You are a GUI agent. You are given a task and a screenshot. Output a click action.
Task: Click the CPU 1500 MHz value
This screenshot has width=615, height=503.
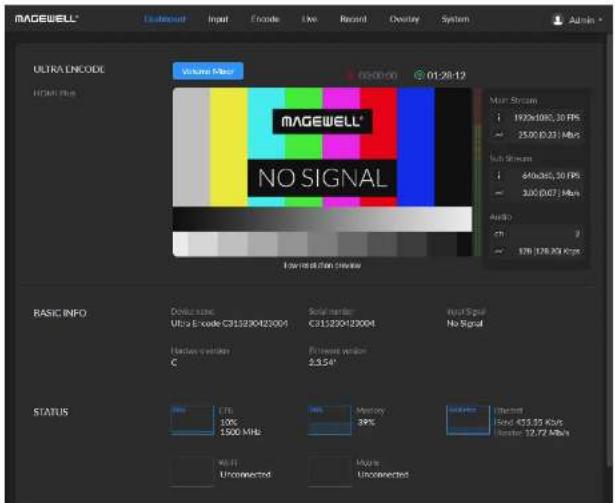click(240, 432)
